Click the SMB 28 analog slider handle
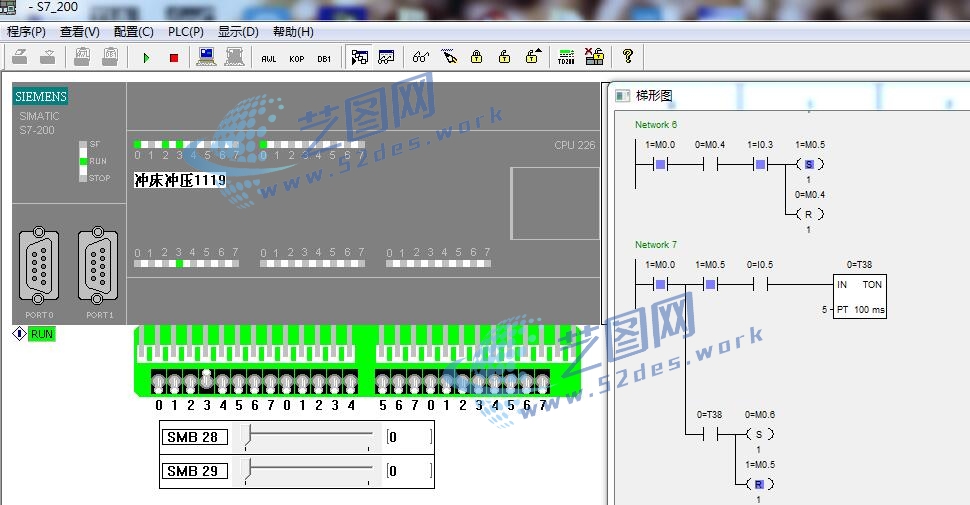 click(x=247, y=436)
